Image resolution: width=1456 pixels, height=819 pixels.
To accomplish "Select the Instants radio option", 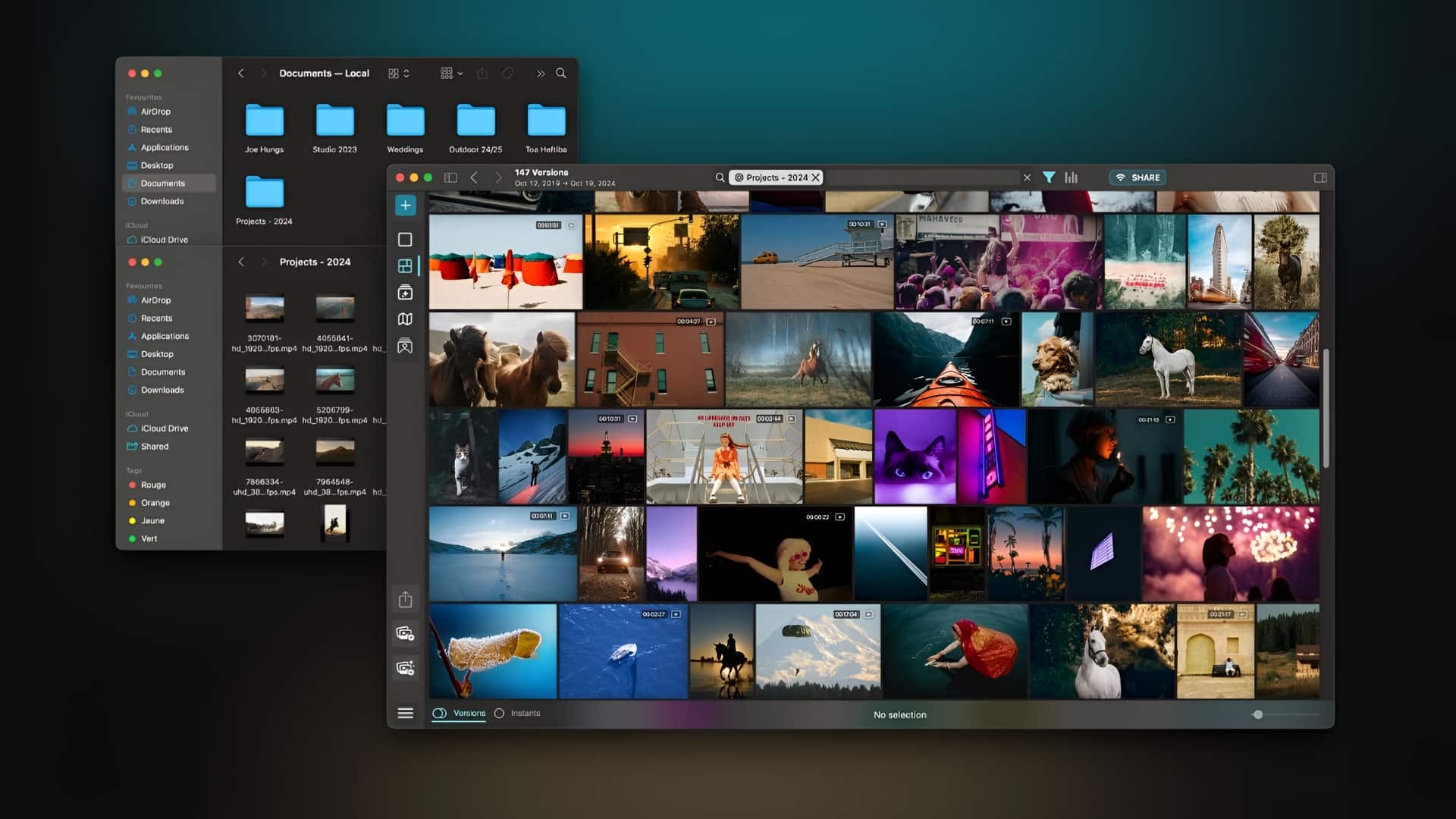I will pyautogui.click(x=500, y=714).
